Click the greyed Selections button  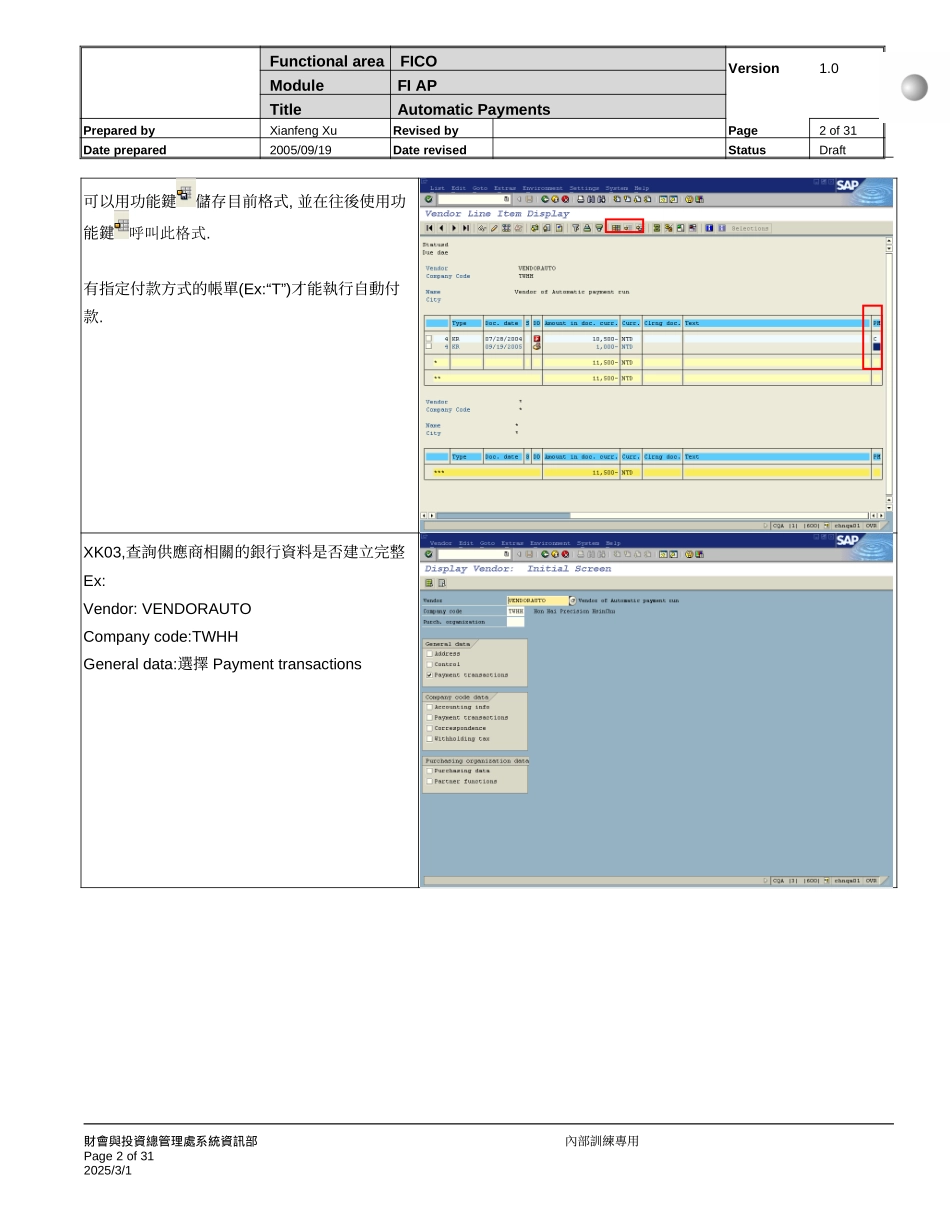750,228
